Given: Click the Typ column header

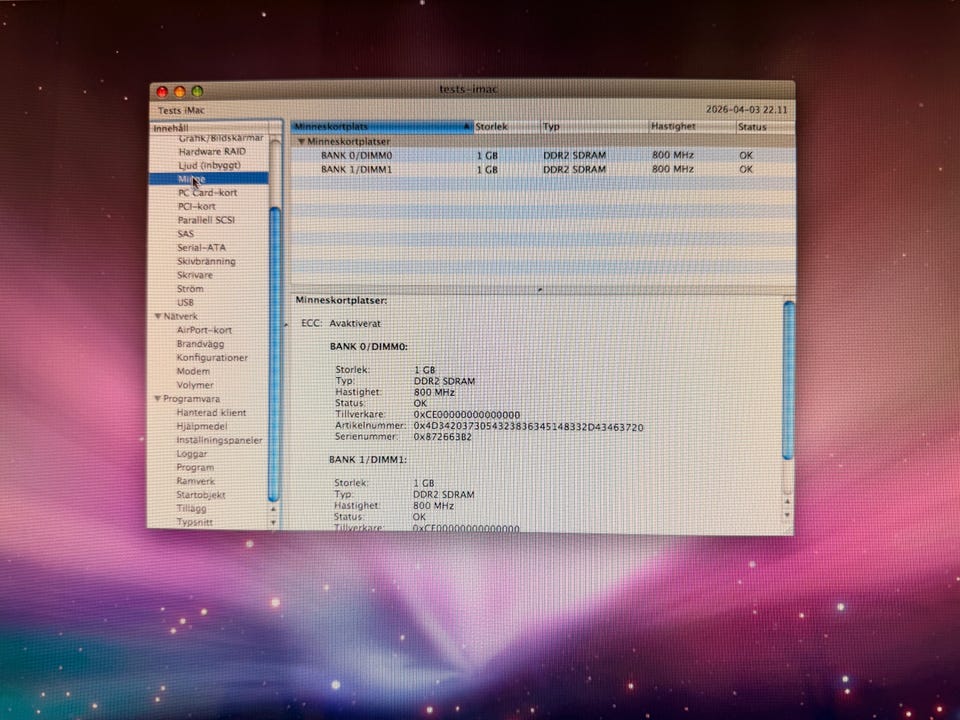Looking at the screenshot, I should click(x=592, y=127).
